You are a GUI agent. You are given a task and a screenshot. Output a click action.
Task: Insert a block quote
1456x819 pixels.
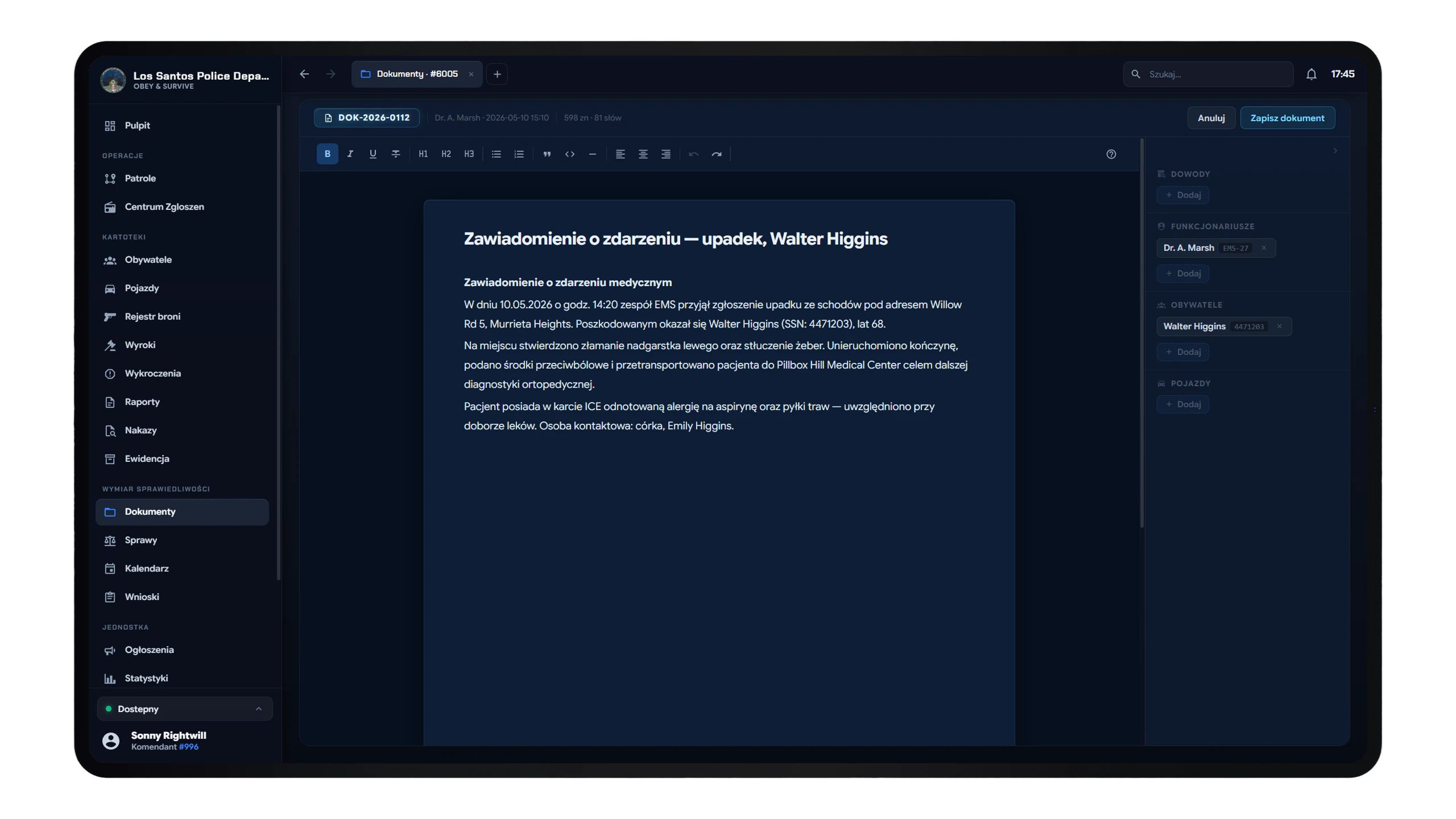547,154
